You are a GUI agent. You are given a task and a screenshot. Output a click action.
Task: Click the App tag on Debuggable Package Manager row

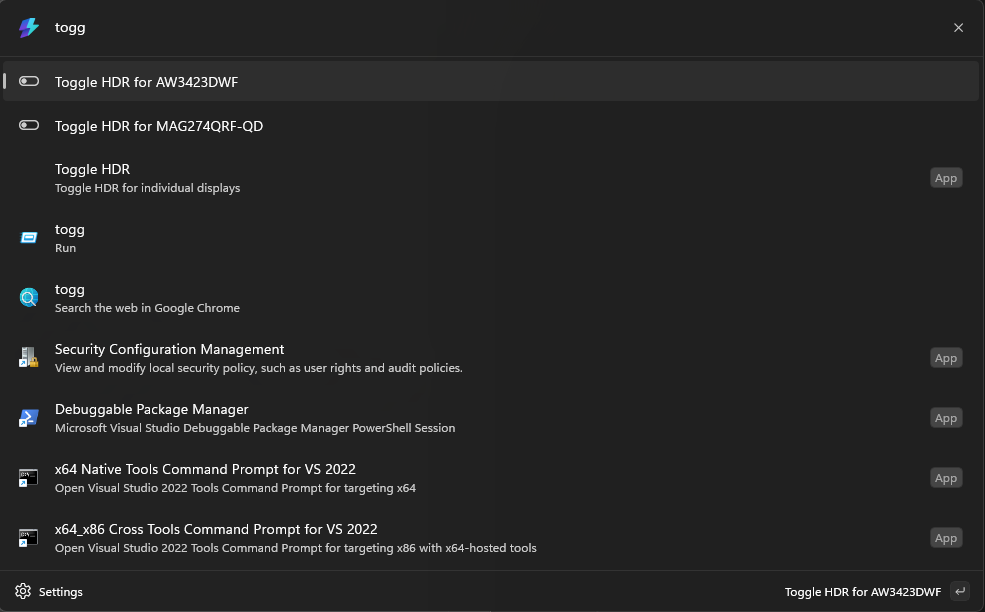tap(945, 418)
